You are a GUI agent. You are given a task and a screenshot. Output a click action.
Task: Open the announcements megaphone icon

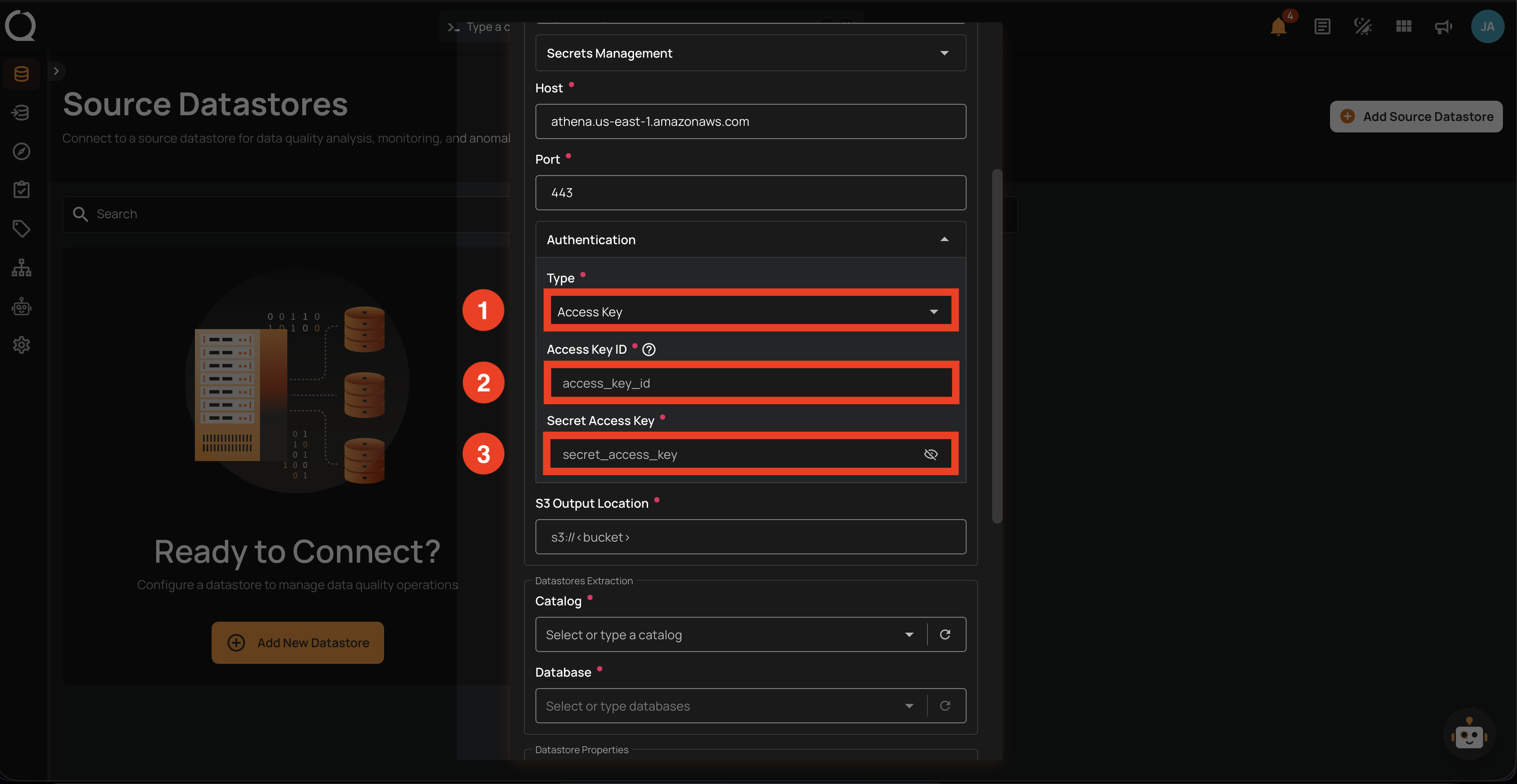1444,26
